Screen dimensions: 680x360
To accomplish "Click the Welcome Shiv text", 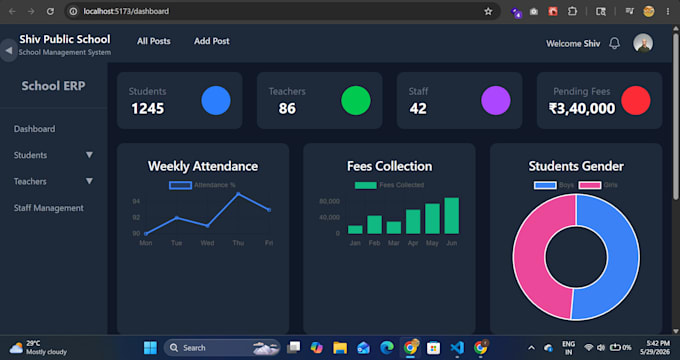I will pos(573,43).
